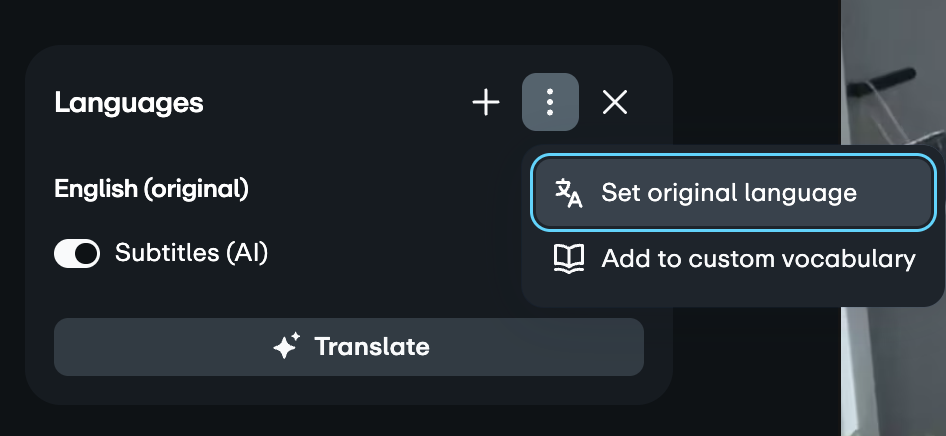This screenshot has width=946, height=436.
Task: Click the translate glyph icon in the menu
Action: pyautogui.click(x=569, y=193)
